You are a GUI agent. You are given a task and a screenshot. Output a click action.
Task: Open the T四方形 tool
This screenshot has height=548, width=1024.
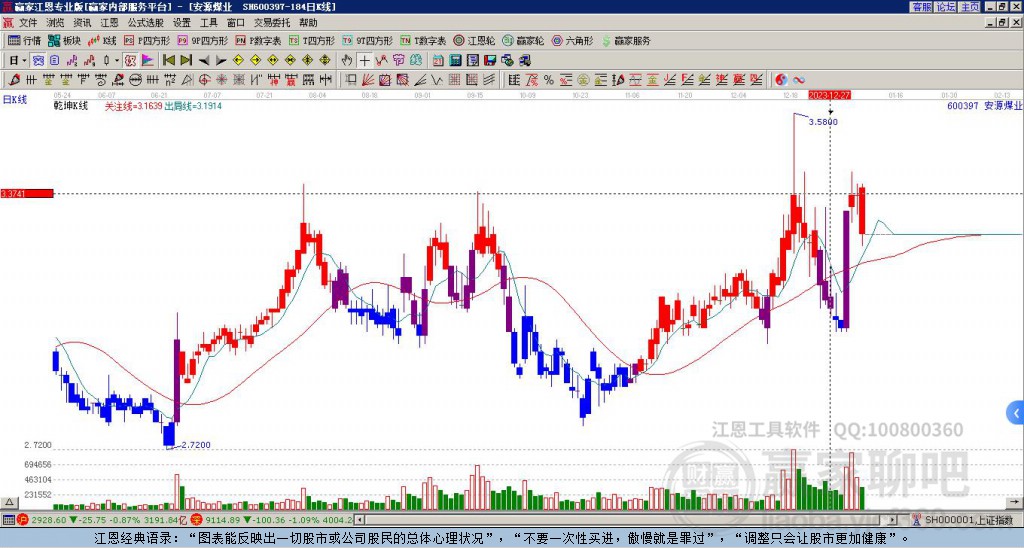[312, 40]
